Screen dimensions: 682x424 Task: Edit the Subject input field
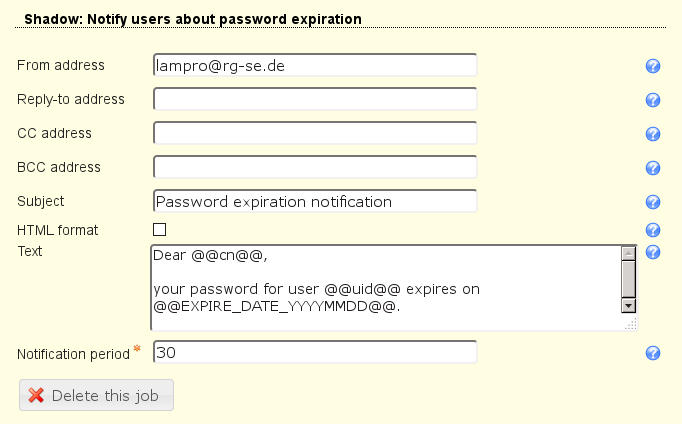[x=315, y=201]
